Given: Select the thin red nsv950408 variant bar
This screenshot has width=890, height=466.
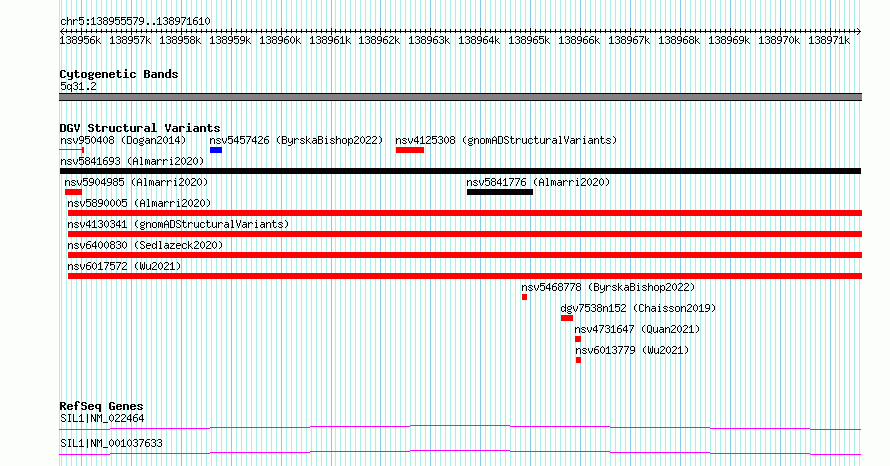Looking at the screenshot, I should pyautogui.click(x=72, y=150).
